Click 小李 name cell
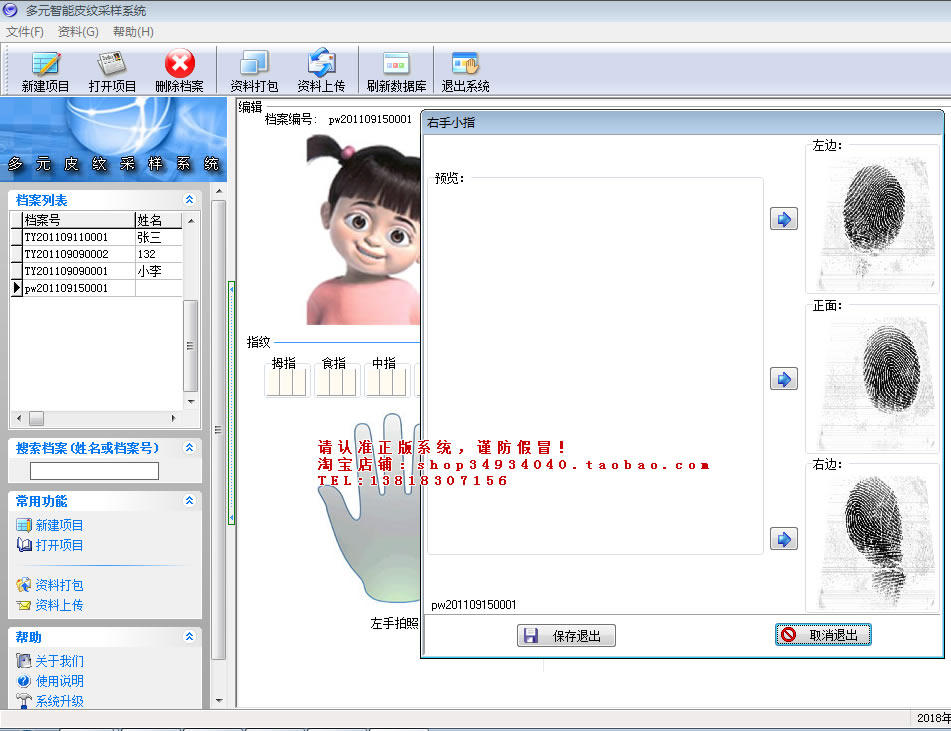The width and height of the screenshot is (951, 731). 158,271
